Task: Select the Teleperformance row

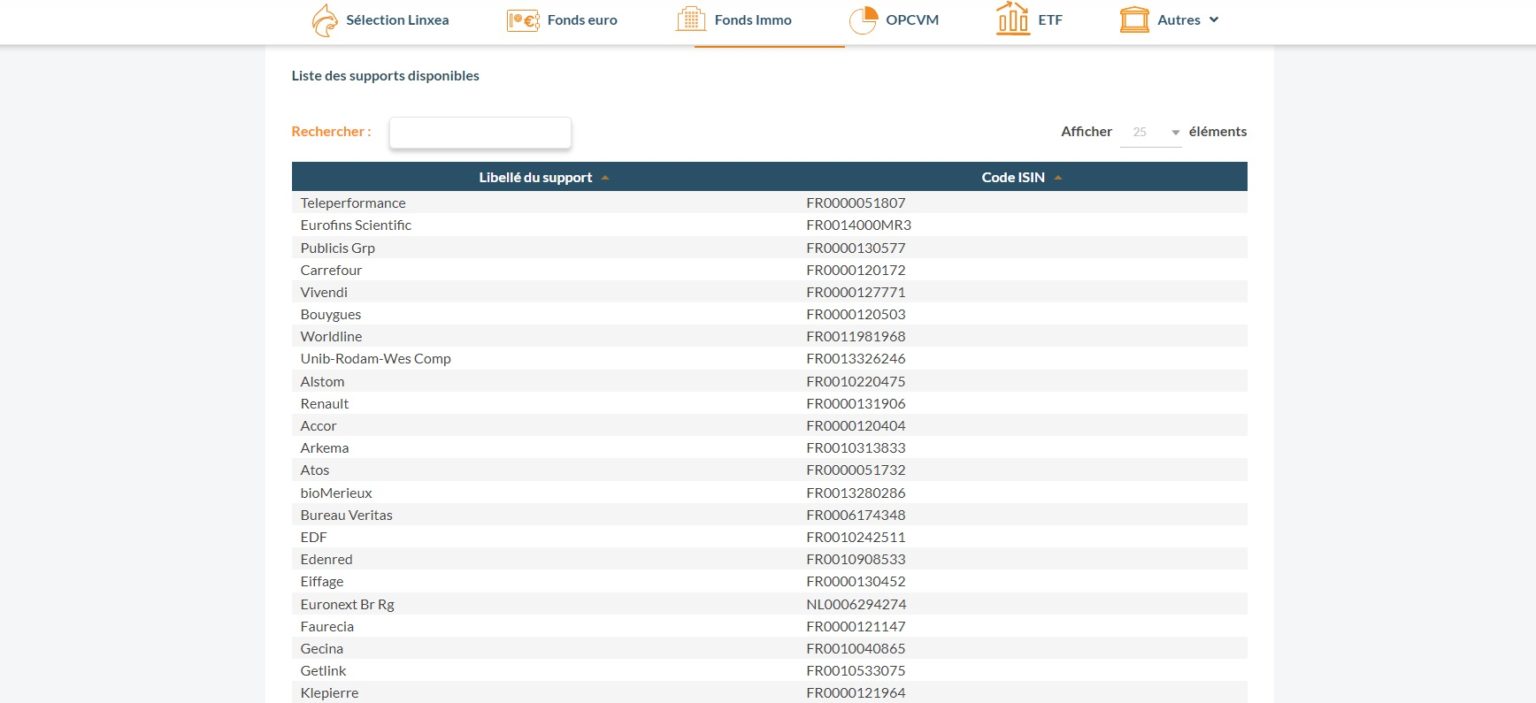Action: pos(353,203)
